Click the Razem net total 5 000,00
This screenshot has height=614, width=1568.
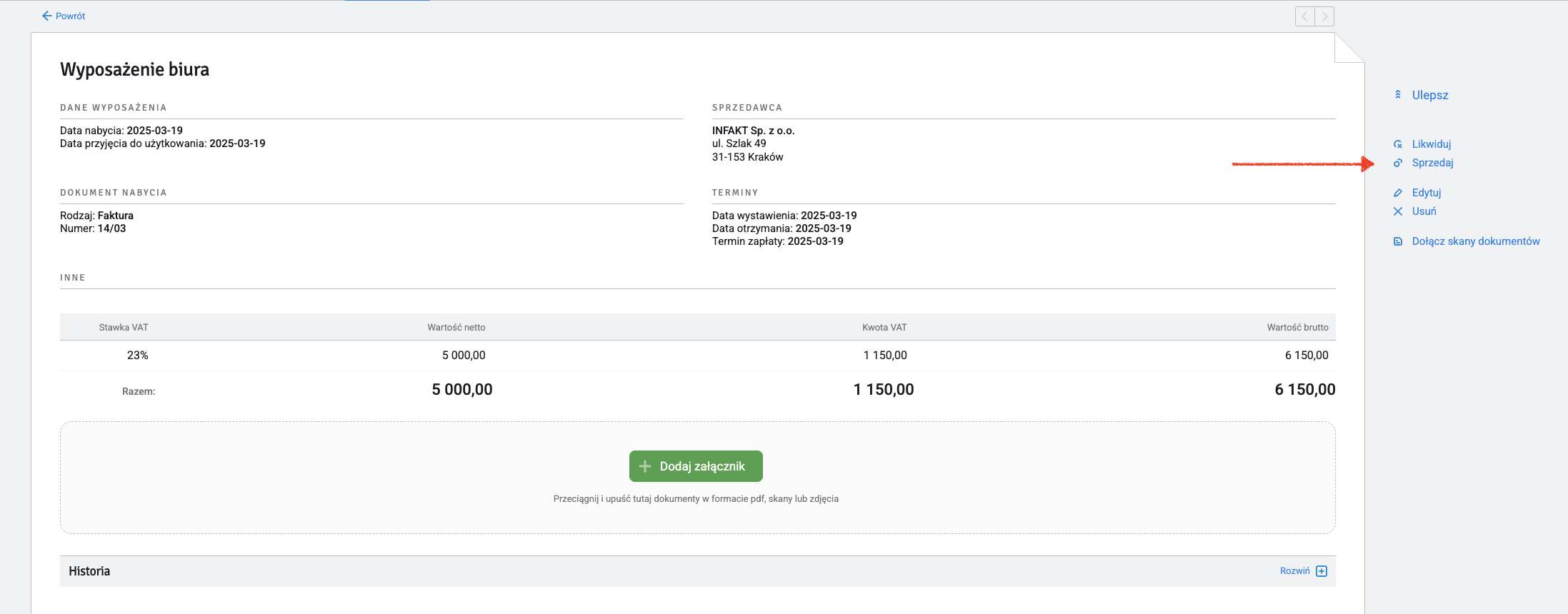click(462, 390)
